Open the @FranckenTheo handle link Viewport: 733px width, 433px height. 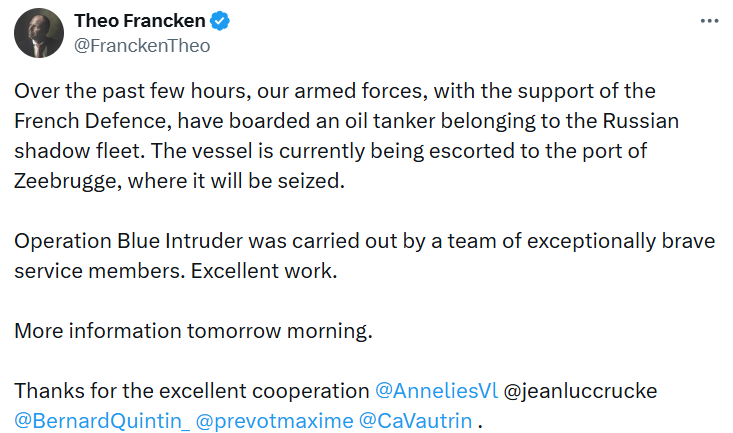click(142, 45)
